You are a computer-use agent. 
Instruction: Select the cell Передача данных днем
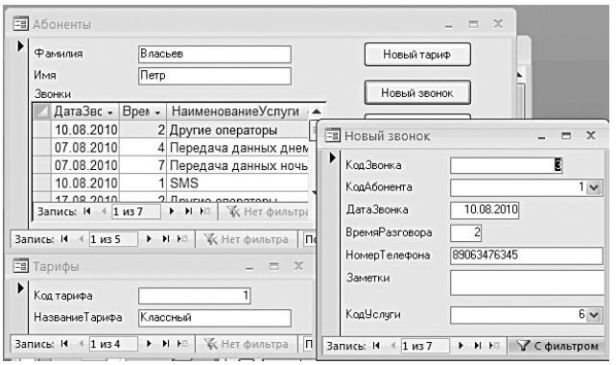tap(238, 148)
